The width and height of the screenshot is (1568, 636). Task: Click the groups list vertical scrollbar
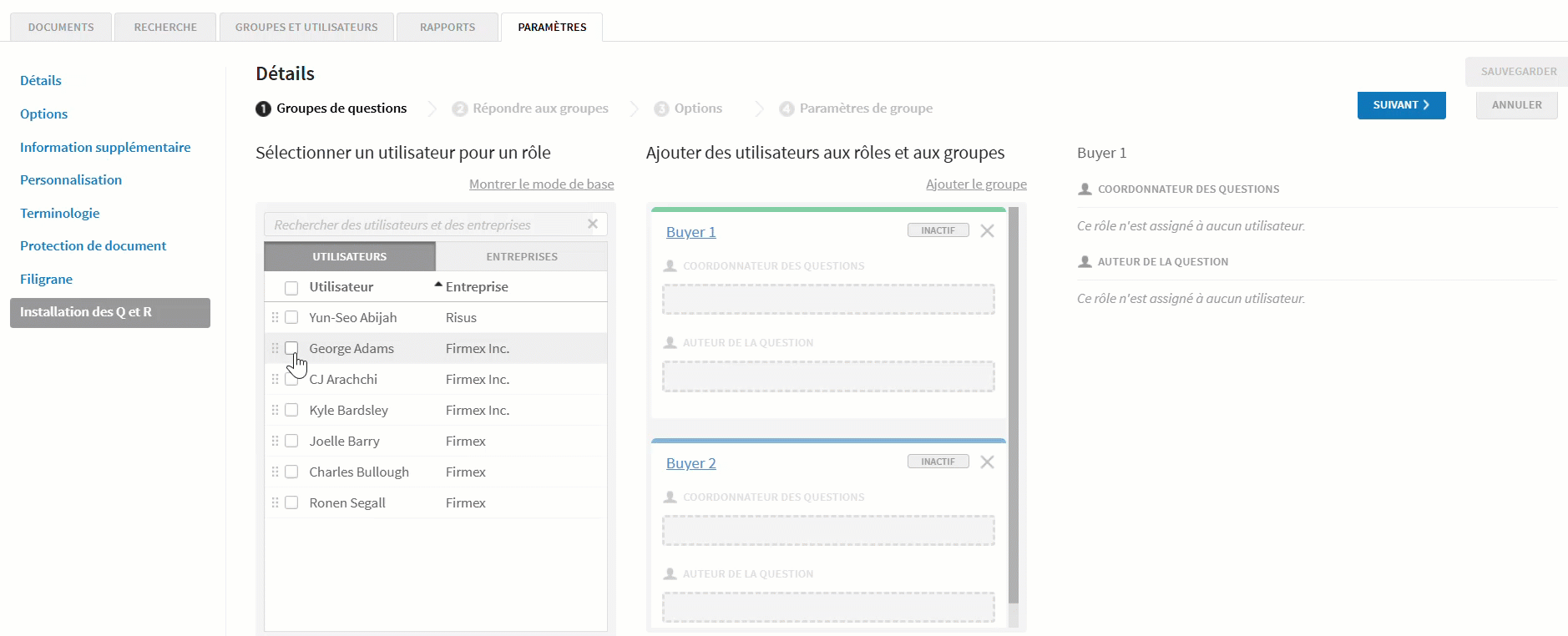click(1014, 406)
